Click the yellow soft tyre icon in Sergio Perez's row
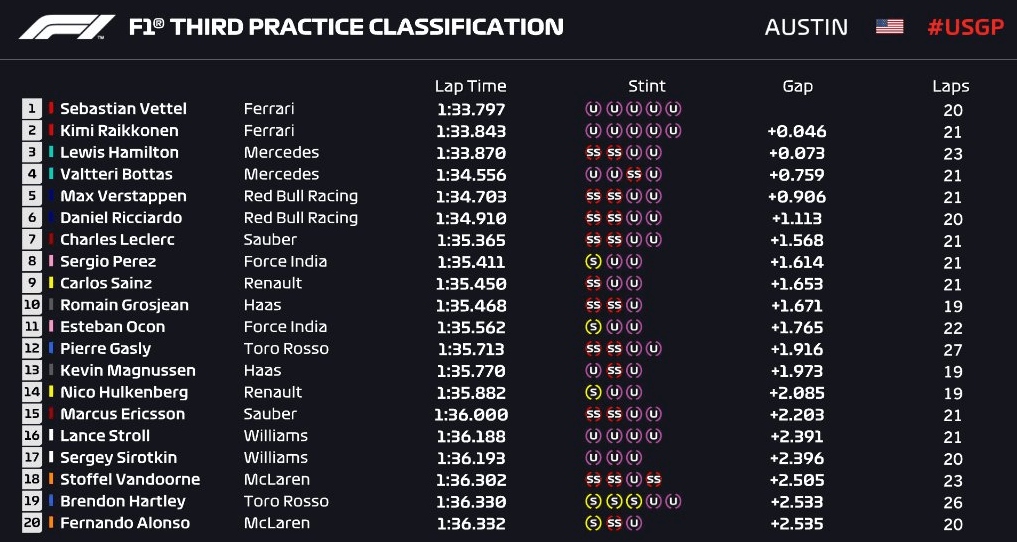Image resolution: width=1017 pixels, height=542 pixels. point(593,261)
